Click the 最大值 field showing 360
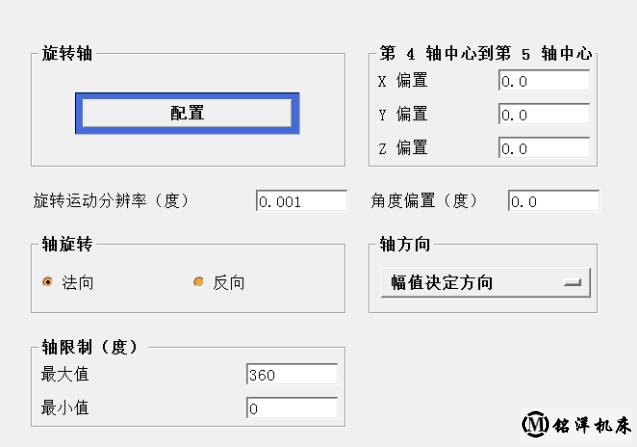The image size is (637, 447). (x=291, y=375)
